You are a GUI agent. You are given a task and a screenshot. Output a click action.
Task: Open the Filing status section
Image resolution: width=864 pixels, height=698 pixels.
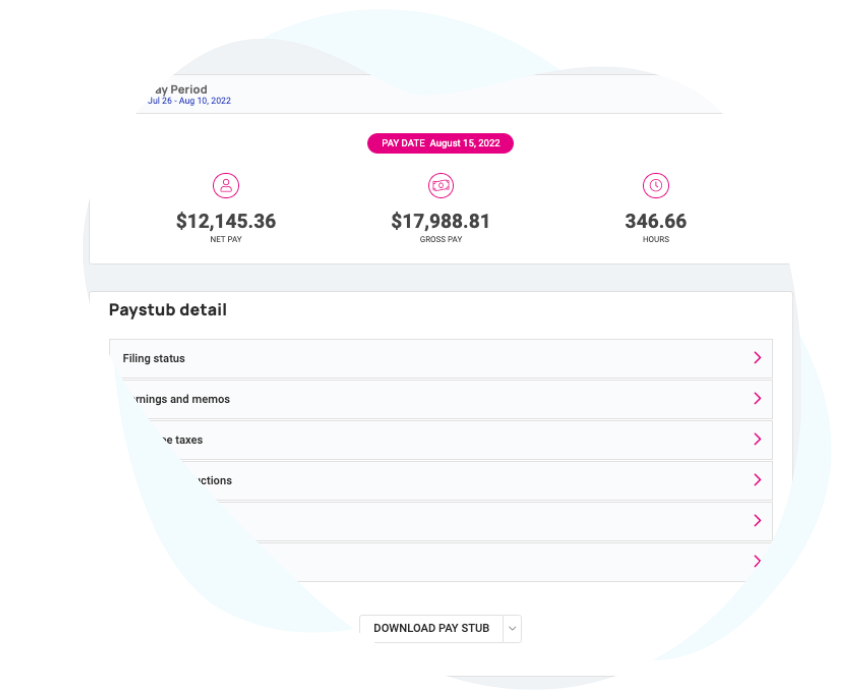441,358
